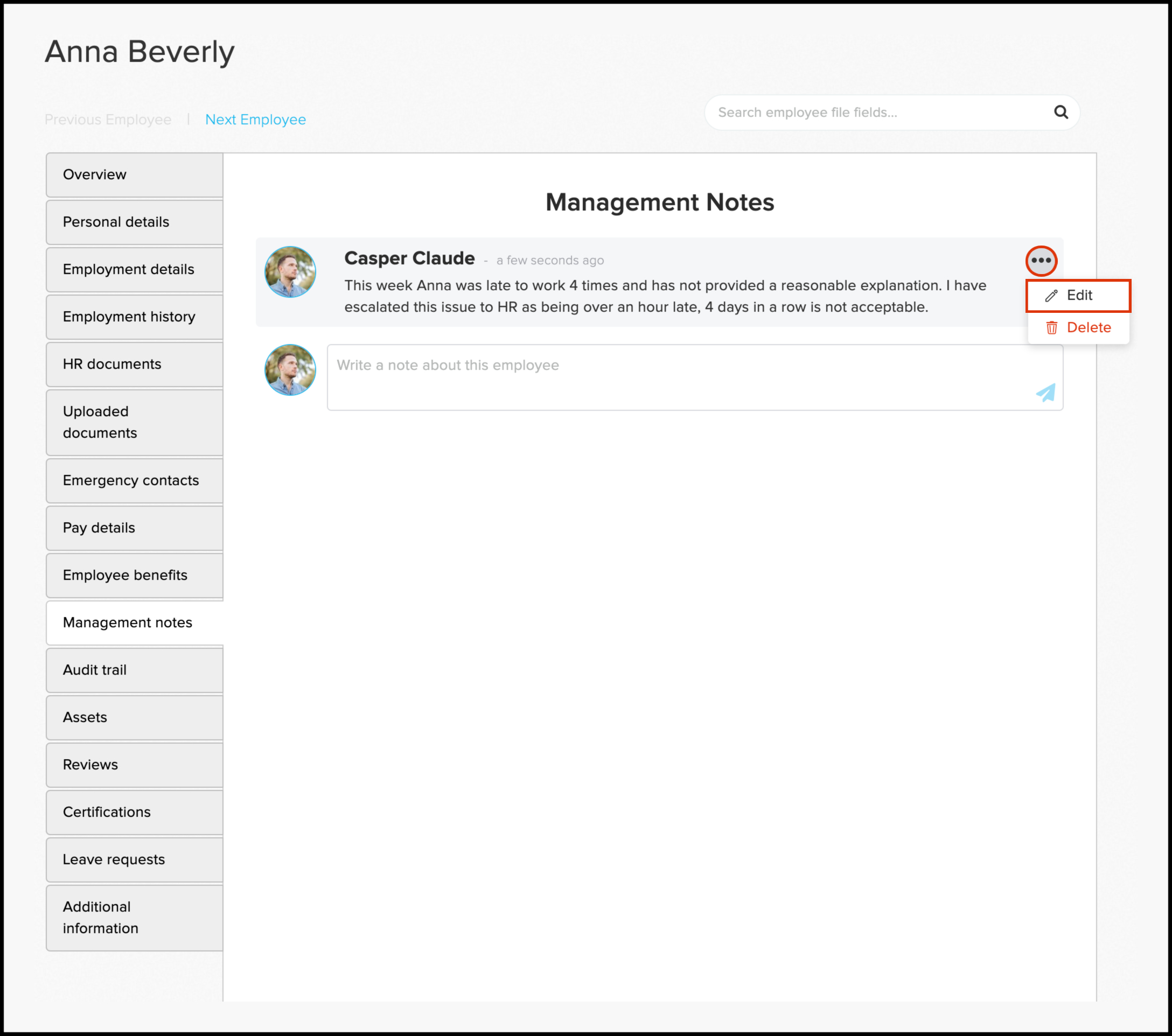Open the Additional information tab

tap(135, 918)
